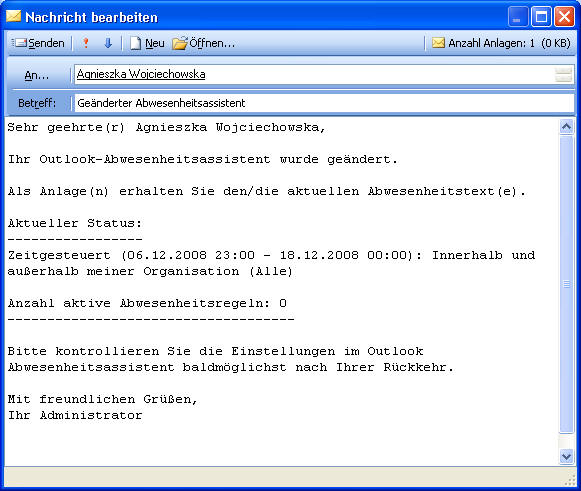Image resolution: width=581 pixels, height=491 pixels.
Task: Click the scroll up arrow of message body
Action: (566, 127)
